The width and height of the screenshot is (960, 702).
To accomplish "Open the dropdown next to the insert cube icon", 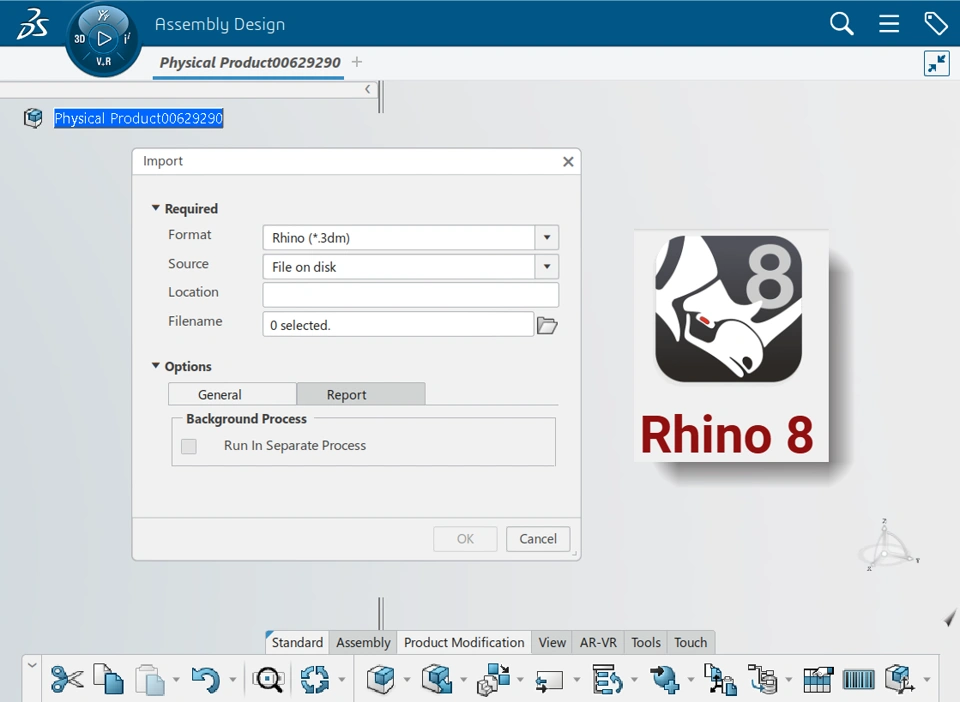I will point(463,679).
